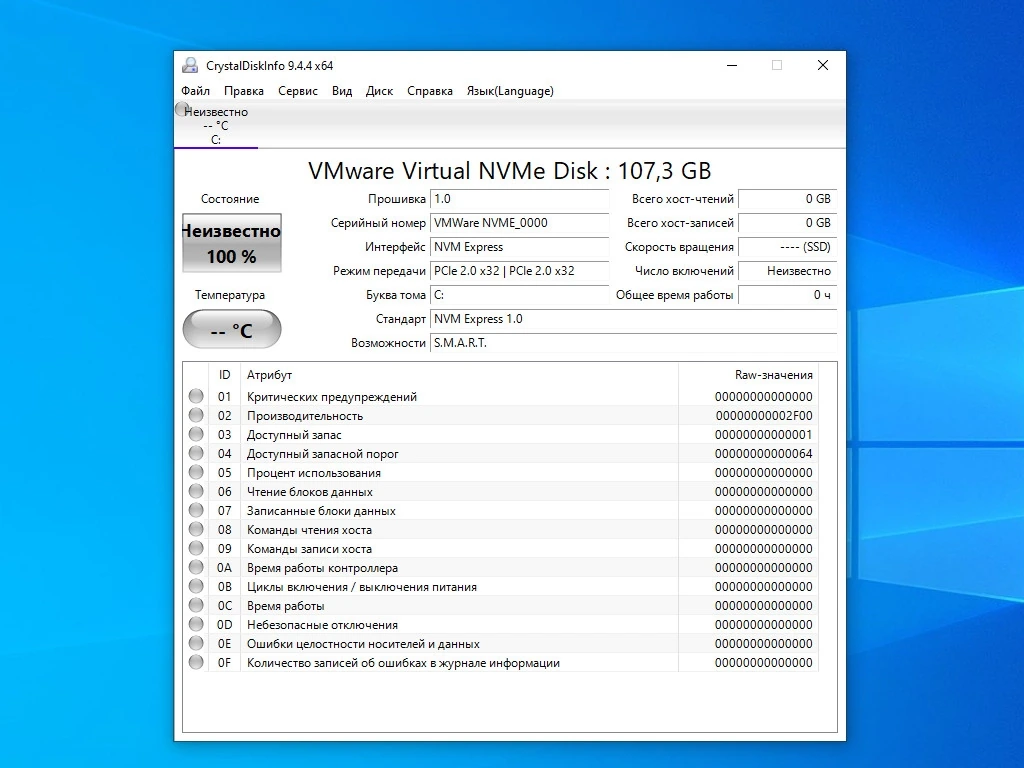Open the Вид menu
The width and height of the screenshot is (1024, 768).
coord(342,91)
